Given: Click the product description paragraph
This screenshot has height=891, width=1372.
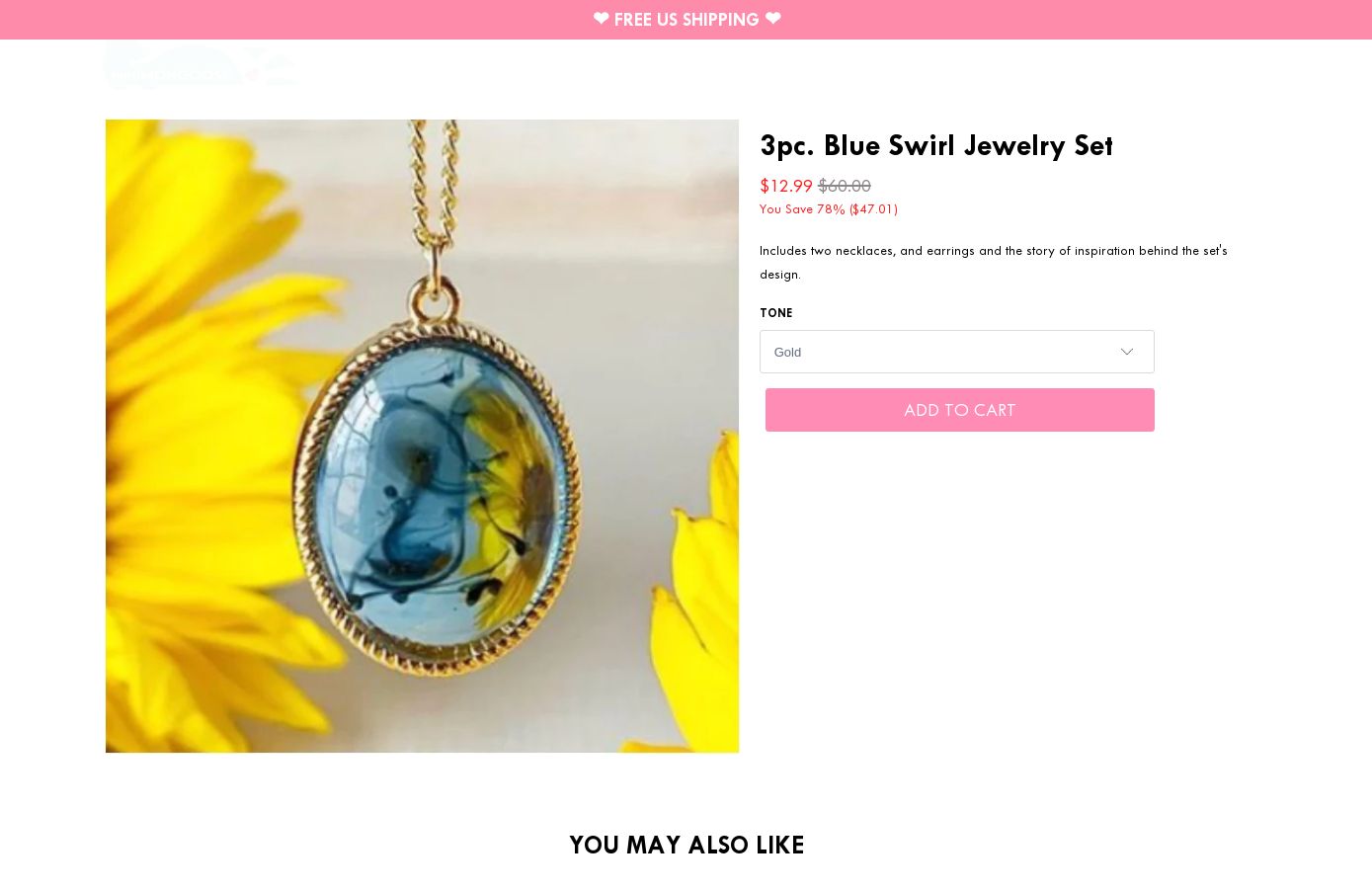Looking at the screenshot, I should pyautogui.click(x=993, y=262).
